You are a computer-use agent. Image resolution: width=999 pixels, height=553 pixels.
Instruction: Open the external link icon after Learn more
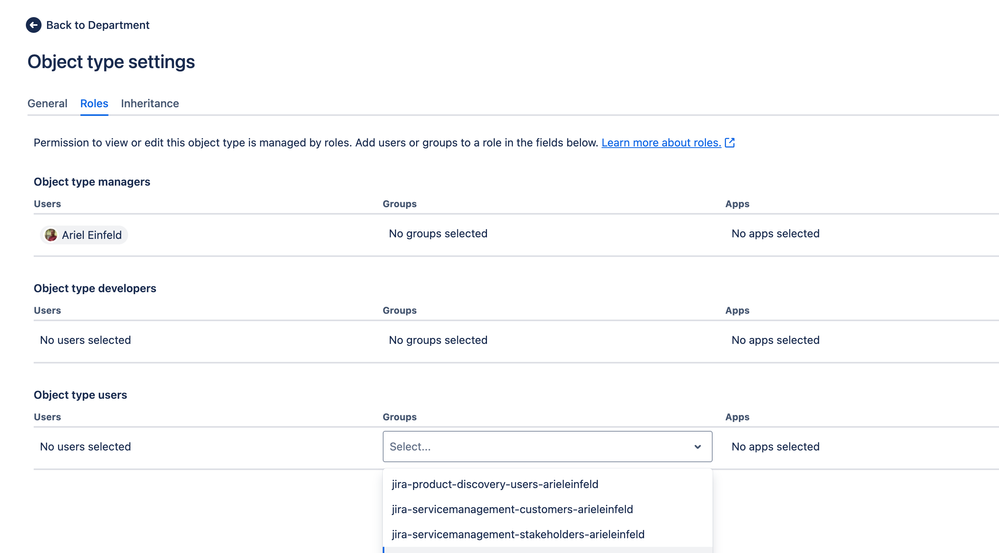point(730,143)
